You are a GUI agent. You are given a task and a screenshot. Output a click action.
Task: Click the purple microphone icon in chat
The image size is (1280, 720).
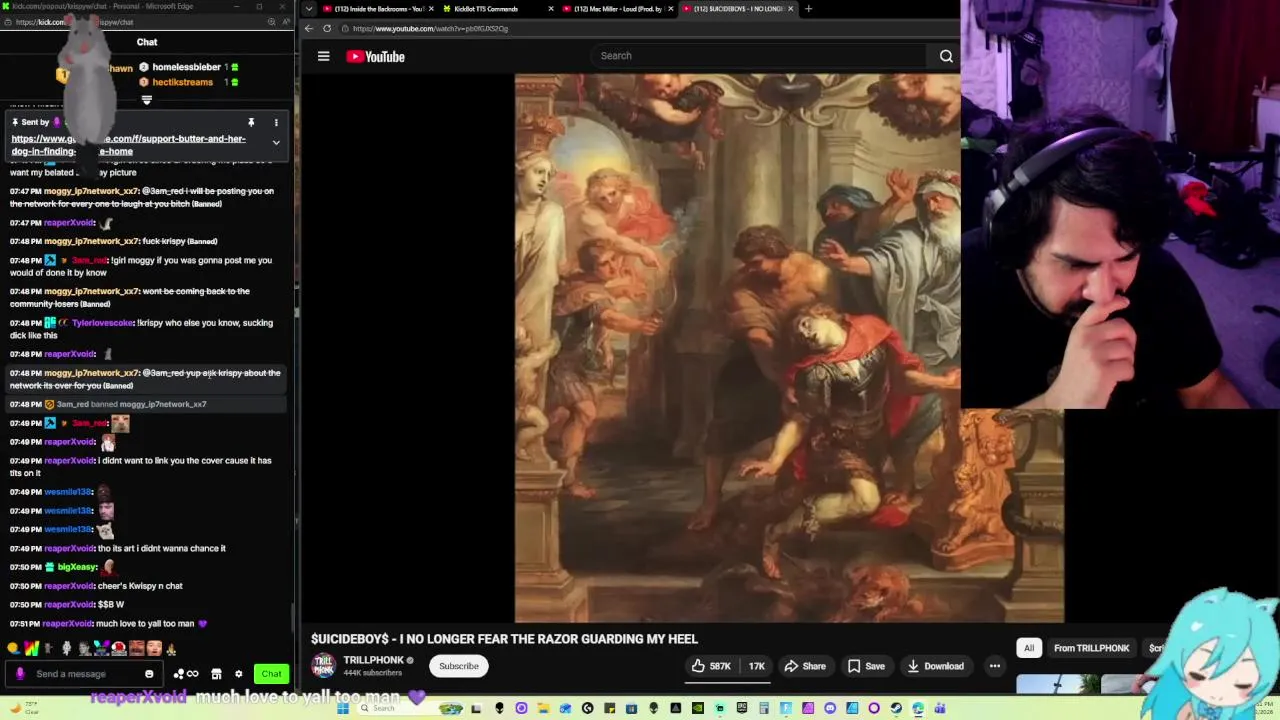pos(20,674)
